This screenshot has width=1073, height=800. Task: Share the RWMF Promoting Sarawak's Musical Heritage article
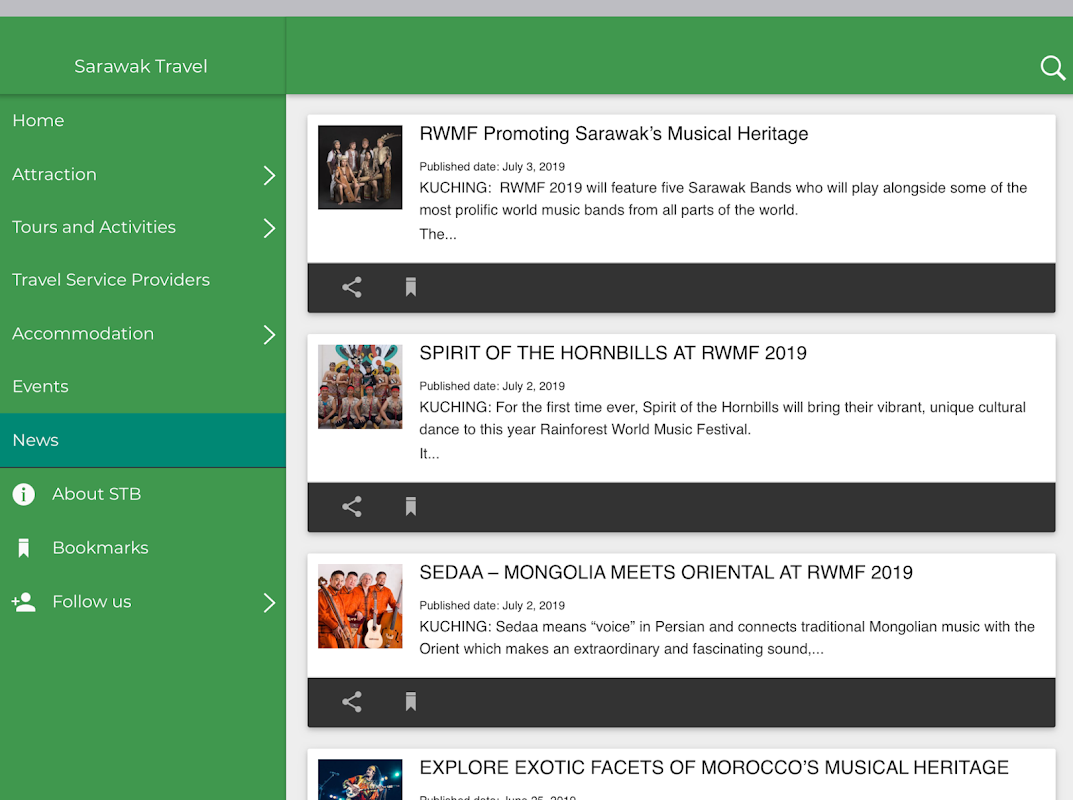click(x=352, y=287)
